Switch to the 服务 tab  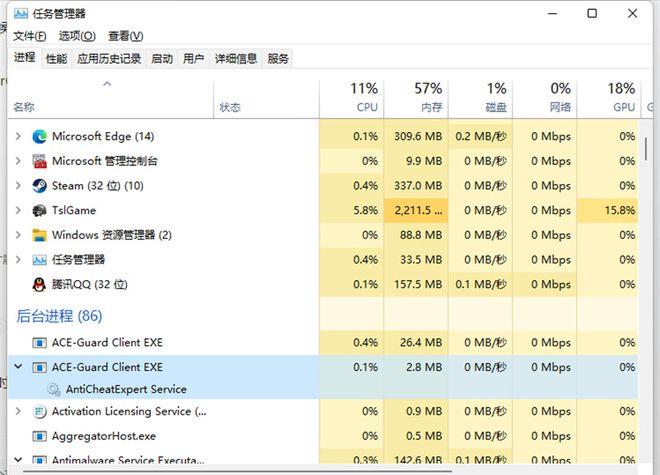point(278,59)
